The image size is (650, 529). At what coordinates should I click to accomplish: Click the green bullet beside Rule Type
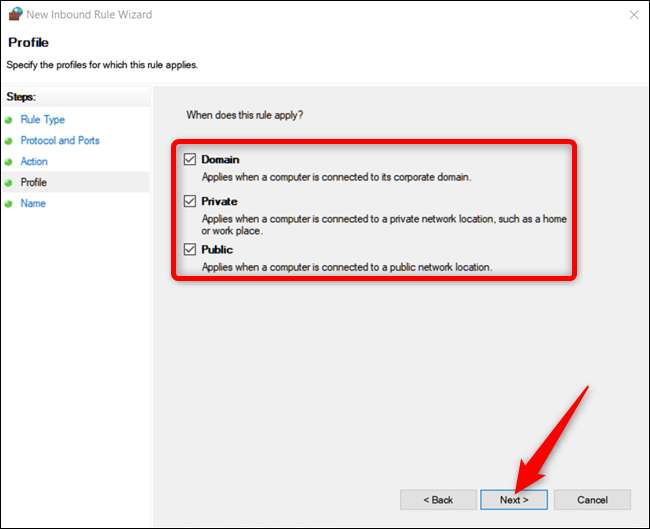pos(10,120)
